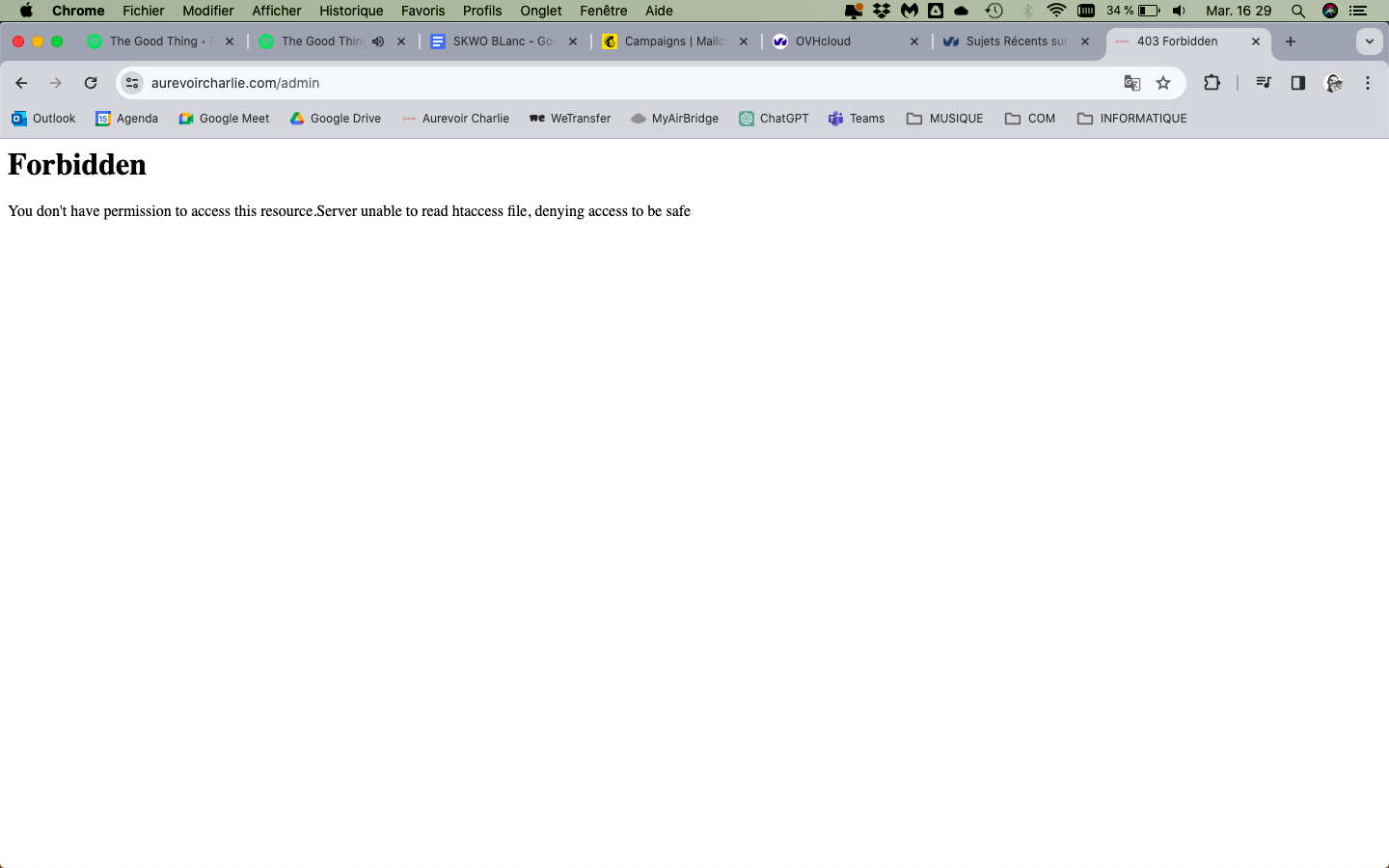The image size is (1389, 868).
Task: Open the Google Drive bookmark
Action: pos(336,119)
